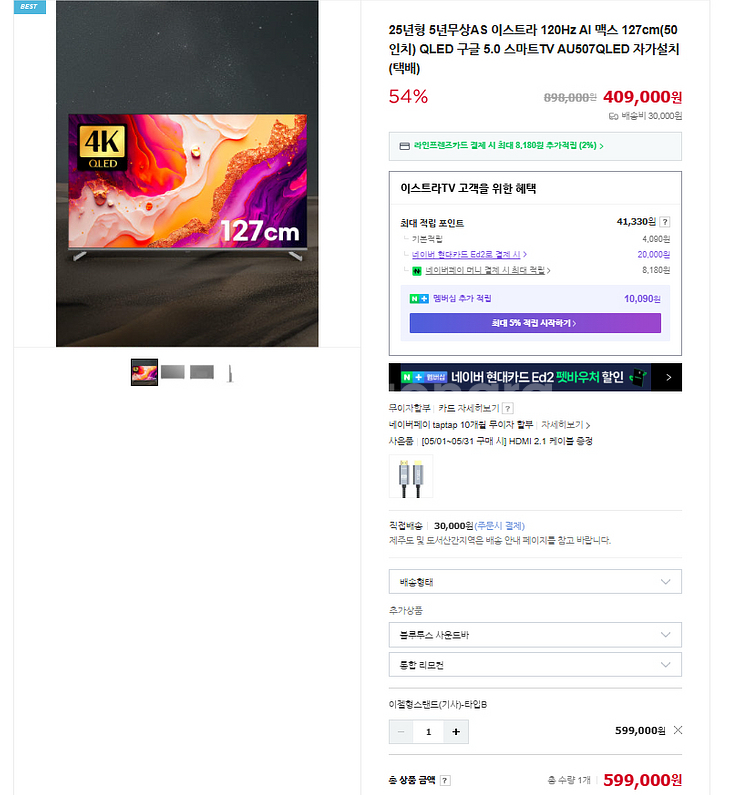Viewport: 750px width, 795px height.
Task: Open the 네이버 현대카드 Ed2로 결제 시 link
Action: pos(469,255)
